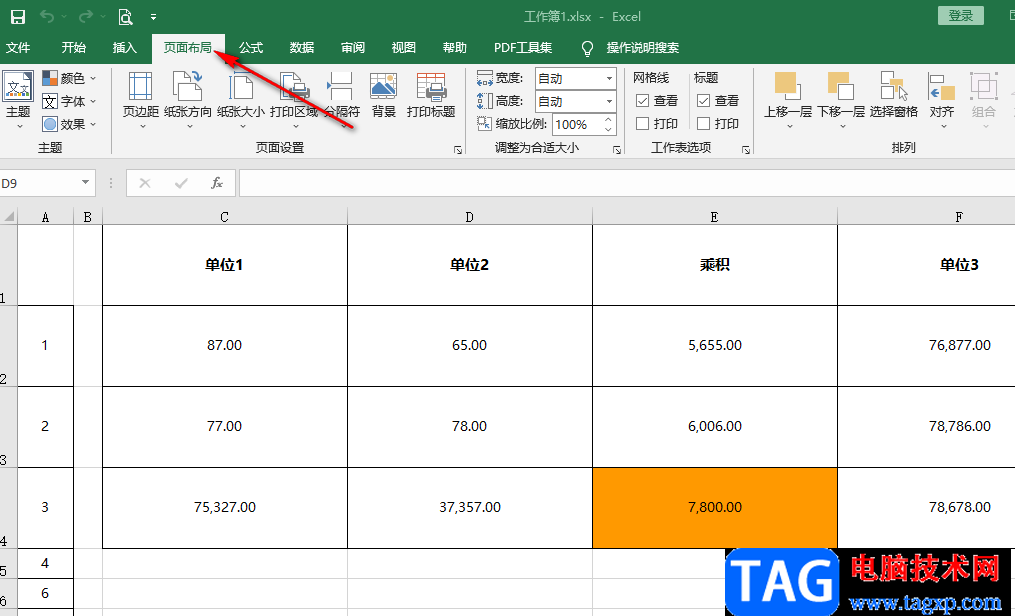Select column C header
The height and width of the screenshot is (616, 1015).
[x=225, y=217]
